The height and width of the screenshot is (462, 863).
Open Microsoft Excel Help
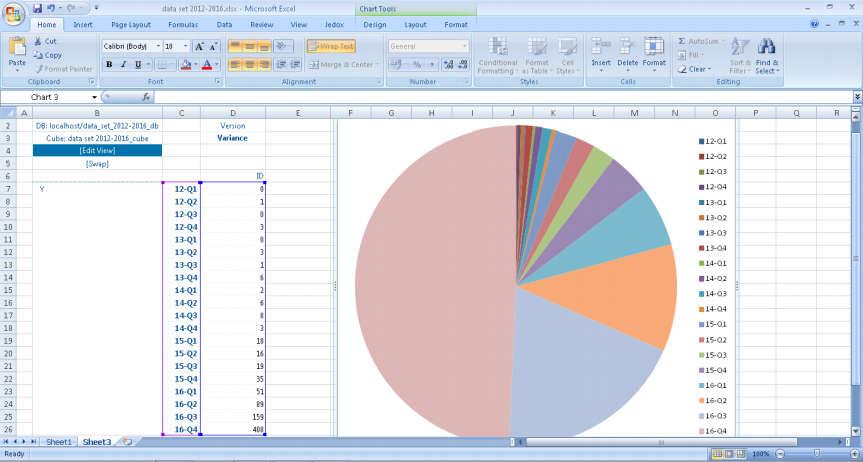click(815, 25)
